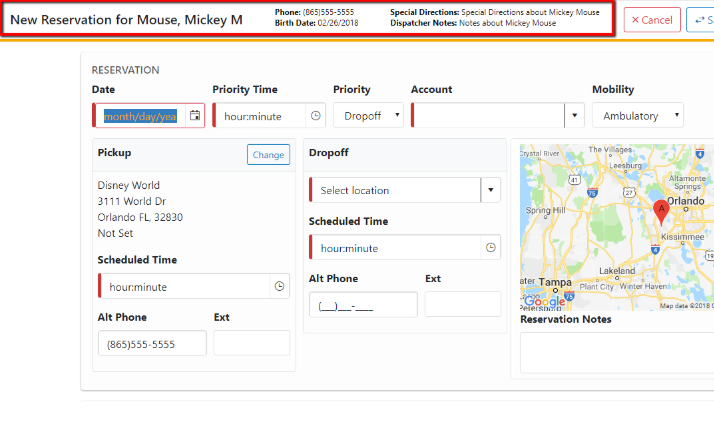This screenshot has width=714, height=430.
Task: Click 'New Reservation for Mouse, Mickey M' title
Action: (x=126, y=20)
